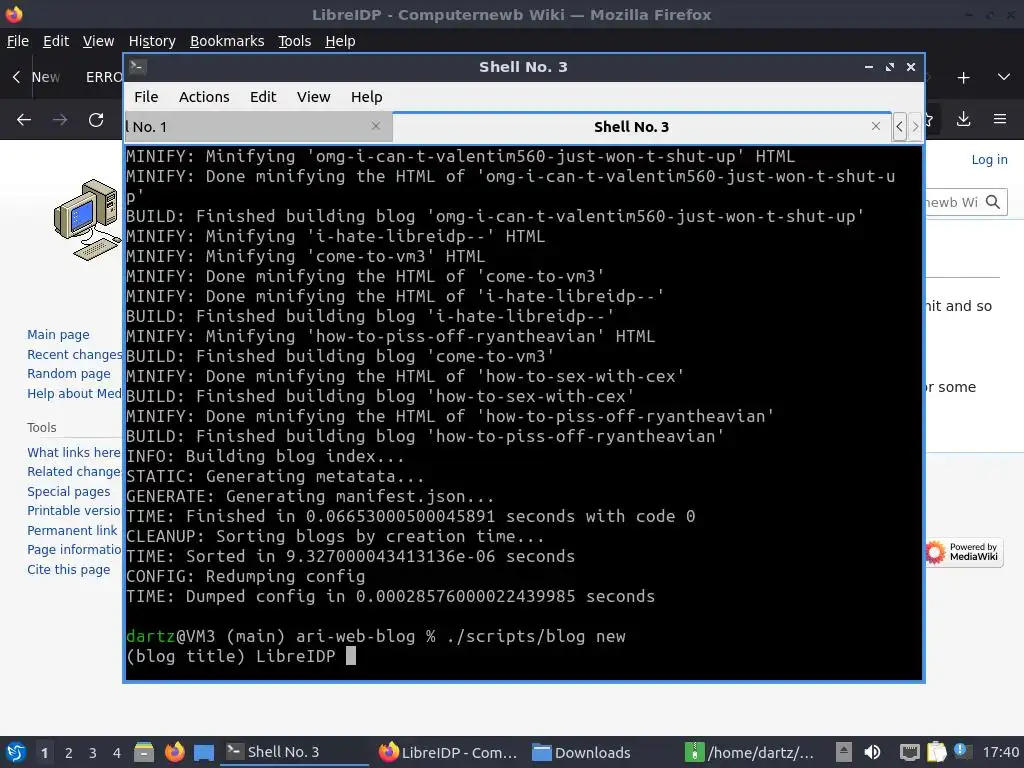Switch to virtual desktop 1
The width and height of the screenshot is (1024, 768).
point(44,753)
